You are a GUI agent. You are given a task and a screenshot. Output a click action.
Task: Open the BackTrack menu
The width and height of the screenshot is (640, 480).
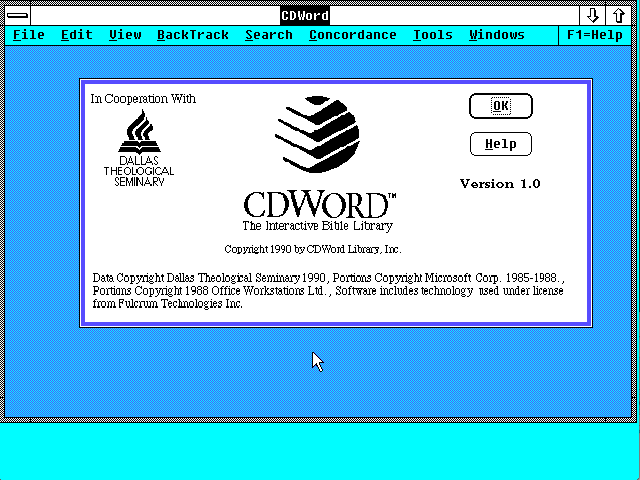click(193, 35)
